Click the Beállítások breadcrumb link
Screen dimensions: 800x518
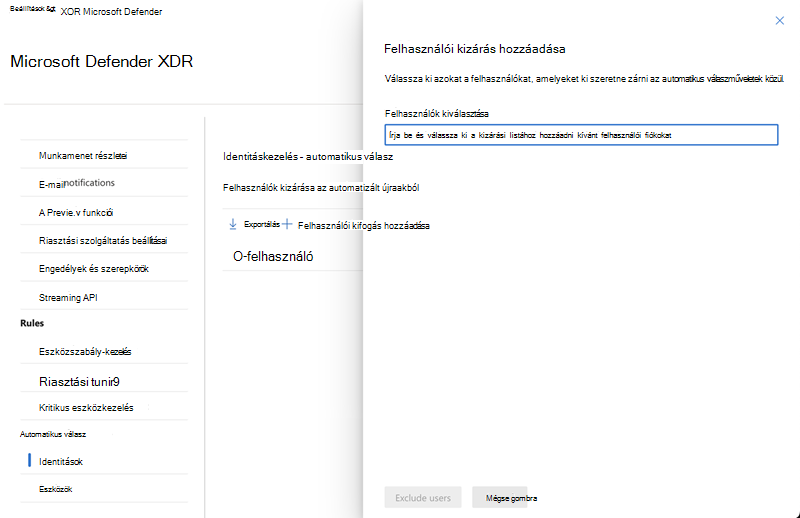(x=33, y=9)
